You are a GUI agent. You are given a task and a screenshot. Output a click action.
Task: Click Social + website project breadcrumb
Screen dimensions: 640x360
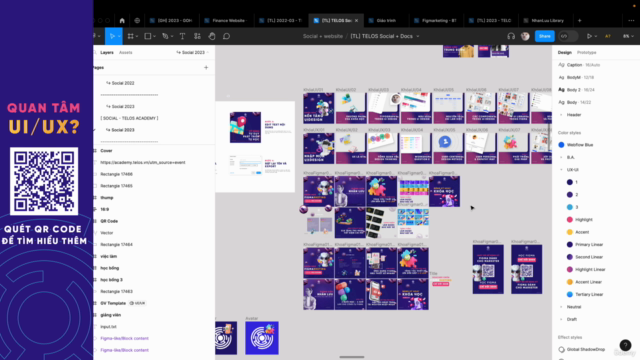coord(323,36)
